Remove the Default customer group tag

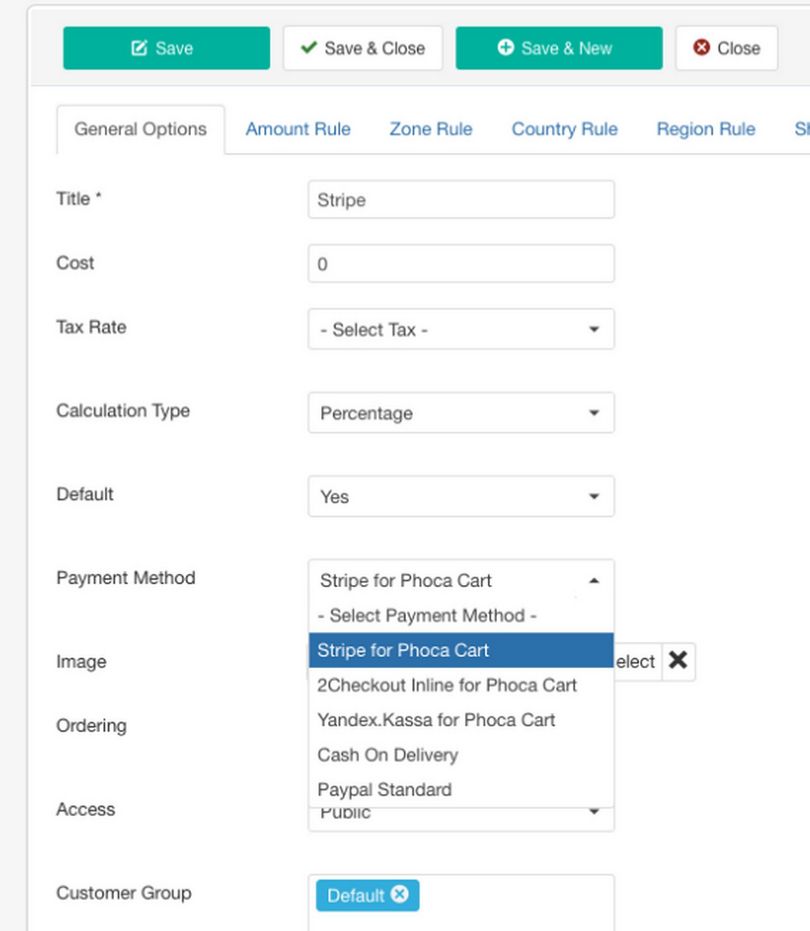(400, 895)
